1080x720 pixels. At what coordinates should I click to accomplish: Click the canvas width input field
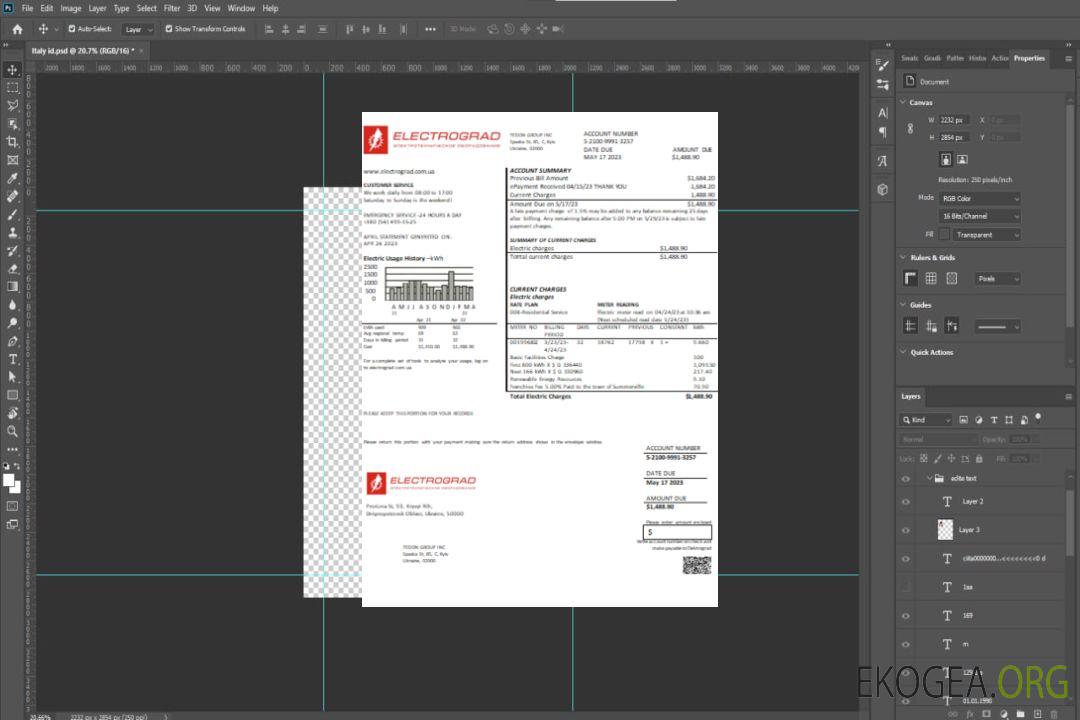[x=953, y=120]
